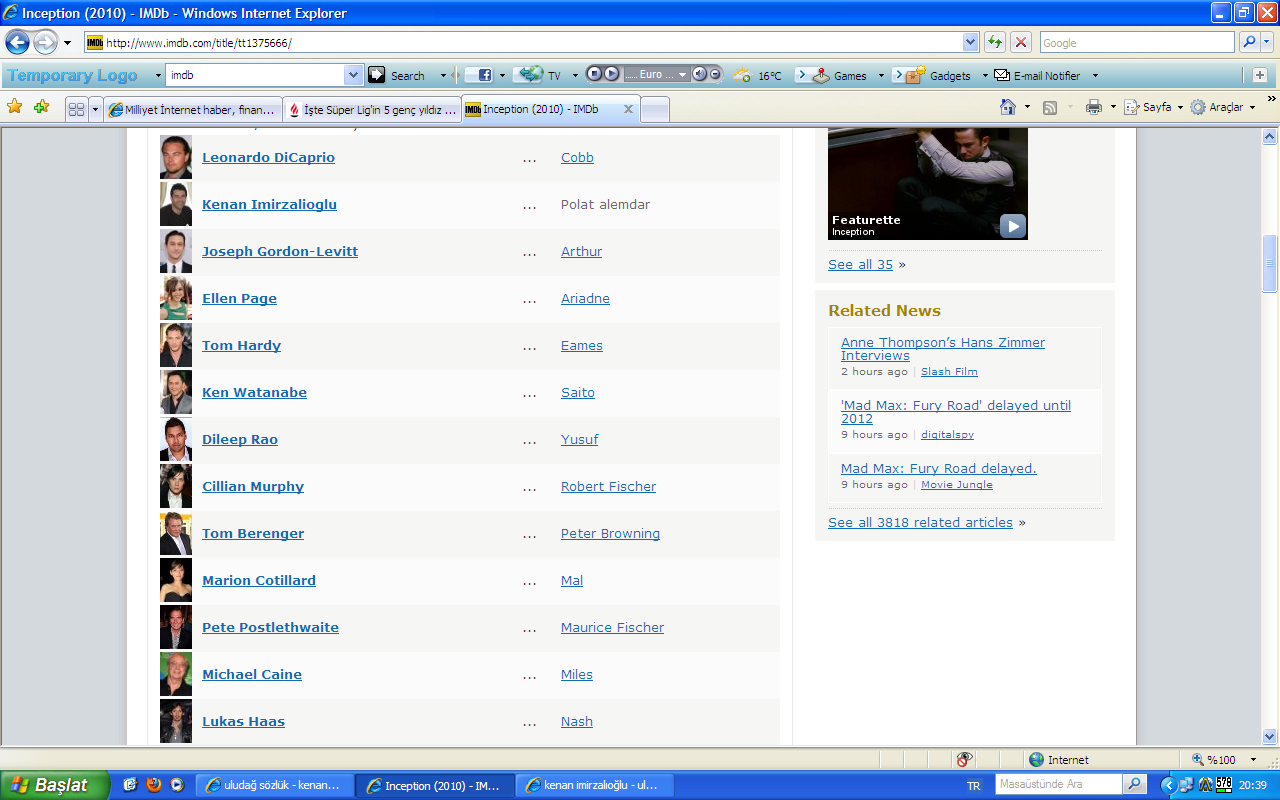This screenshot has width=1280, height=800.
Task: Launch Internet Explorer from Quick Launch
Action: click(x=130, y=785)
